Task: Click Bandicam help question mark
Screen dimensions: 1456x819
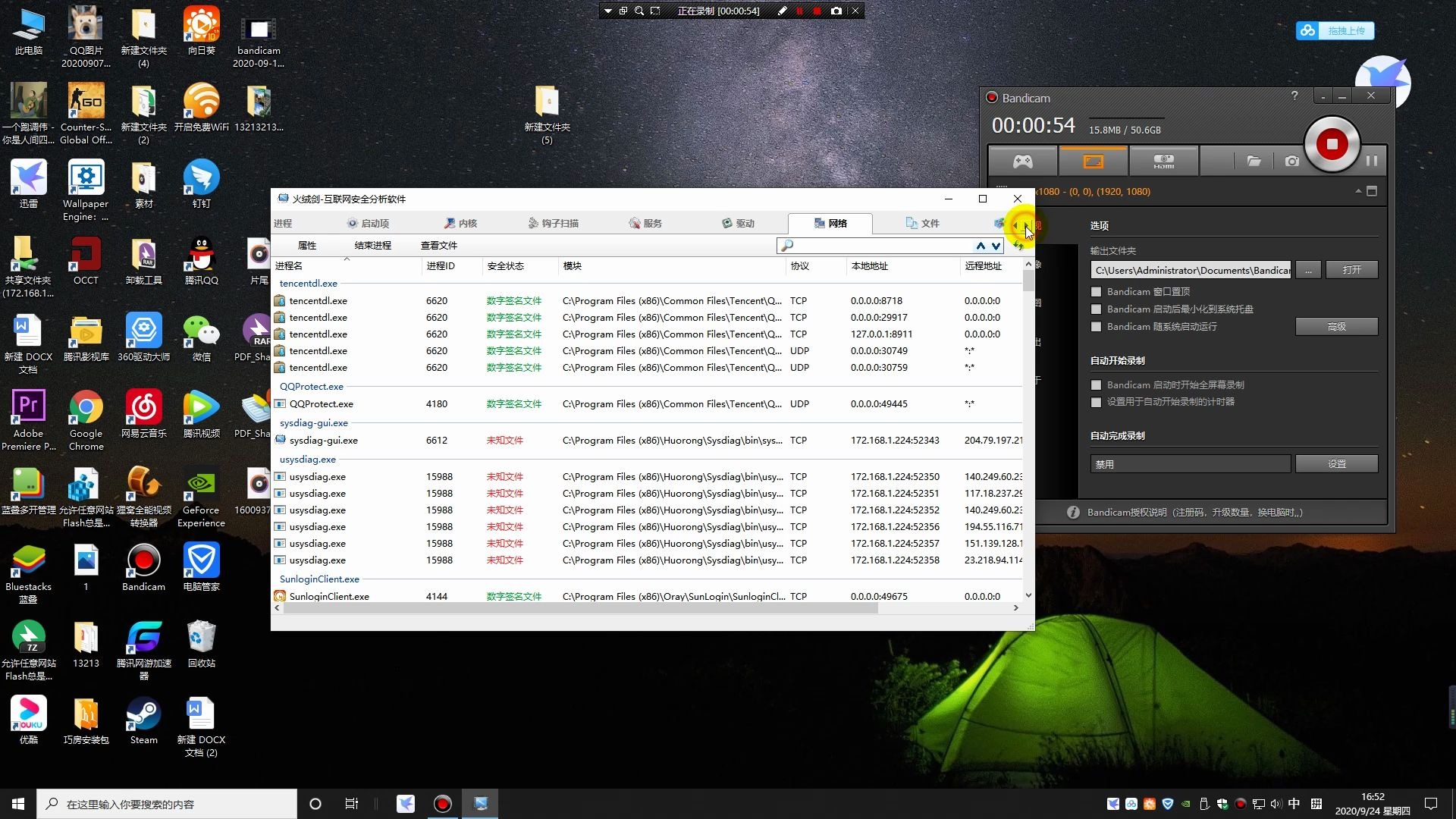Action: pos(1294,96)
